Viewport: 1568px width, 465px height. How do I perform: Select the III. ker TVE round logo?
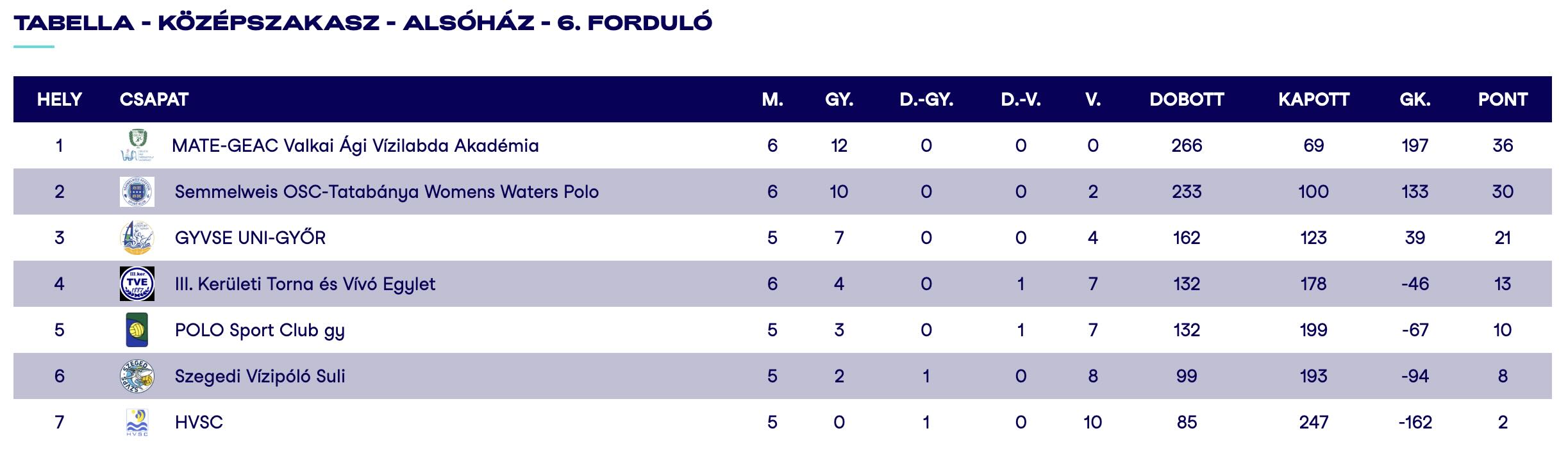pyautogui.click(x=137, y=284)
